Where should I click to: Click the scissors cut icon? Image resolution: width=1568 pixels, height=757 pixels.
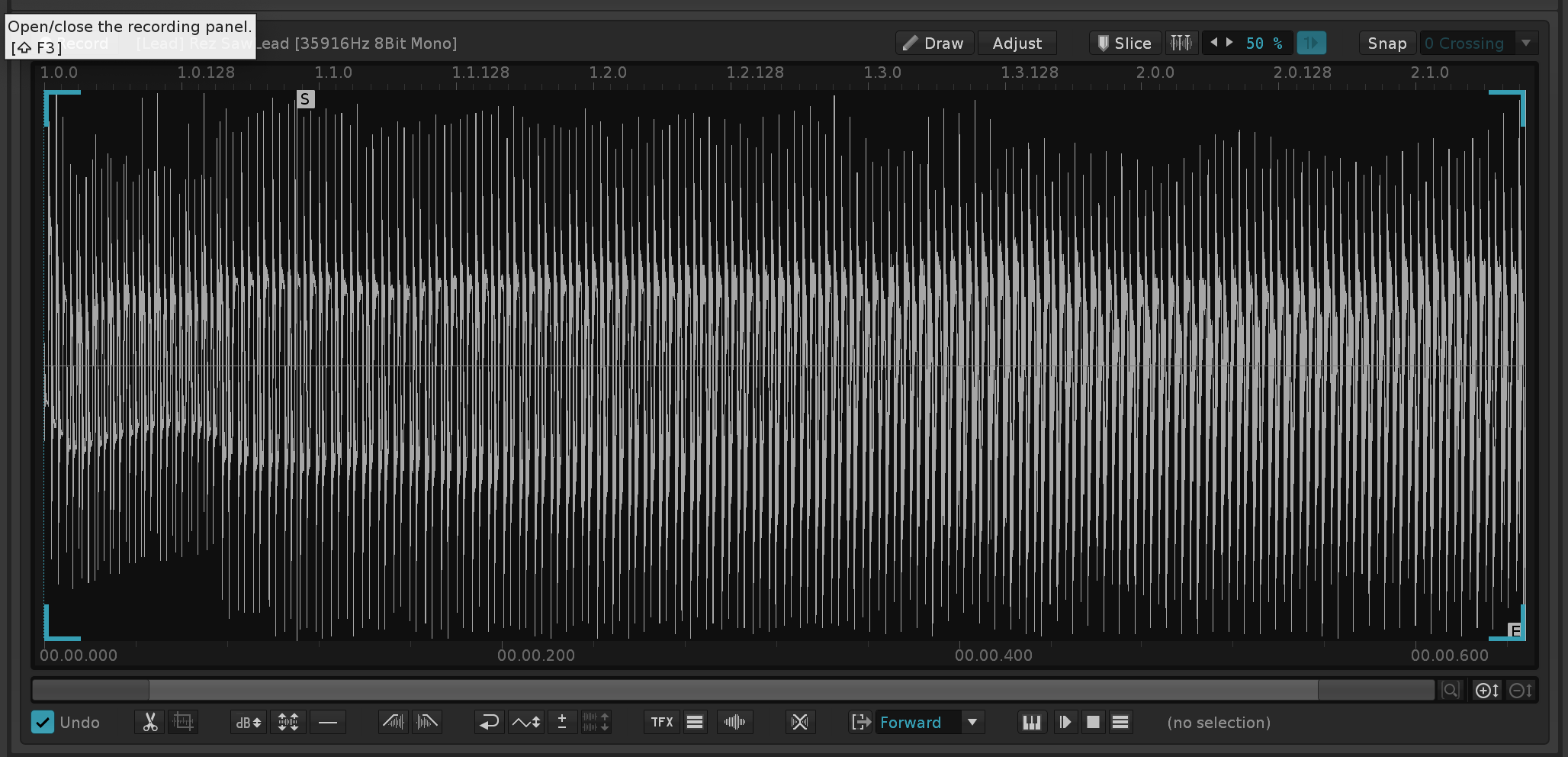pyautogui.click(x=149, y=722)
